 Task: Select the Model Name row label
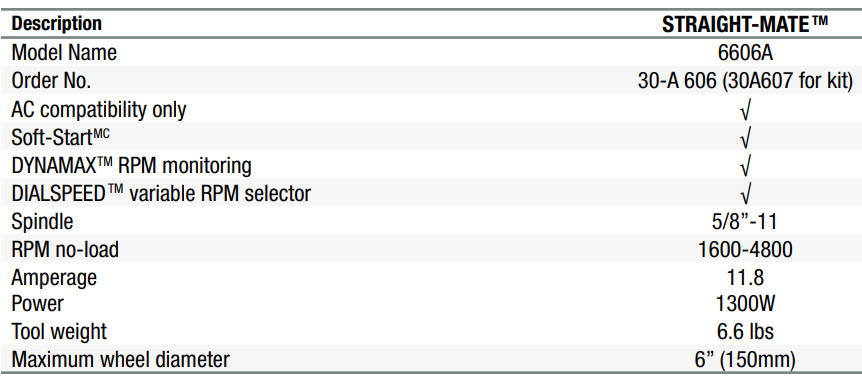pyautogui.click(x=64, y=53)
